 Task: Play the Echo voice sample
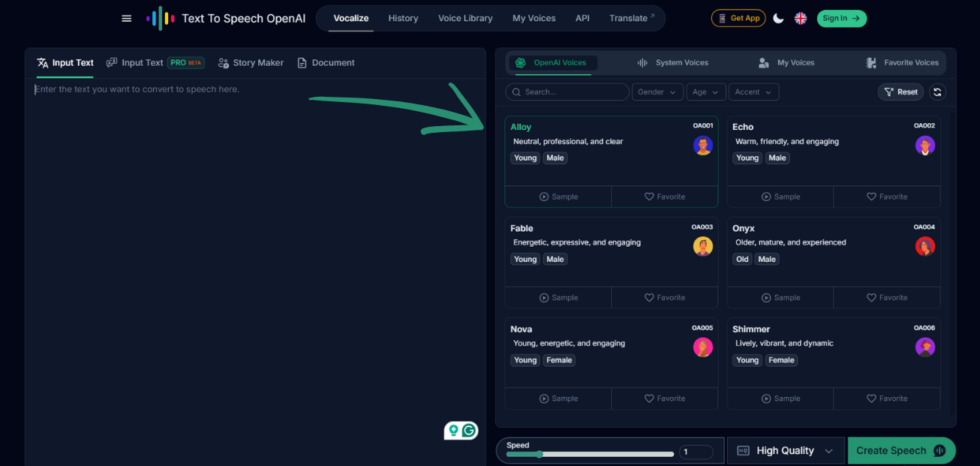(781, 197)
